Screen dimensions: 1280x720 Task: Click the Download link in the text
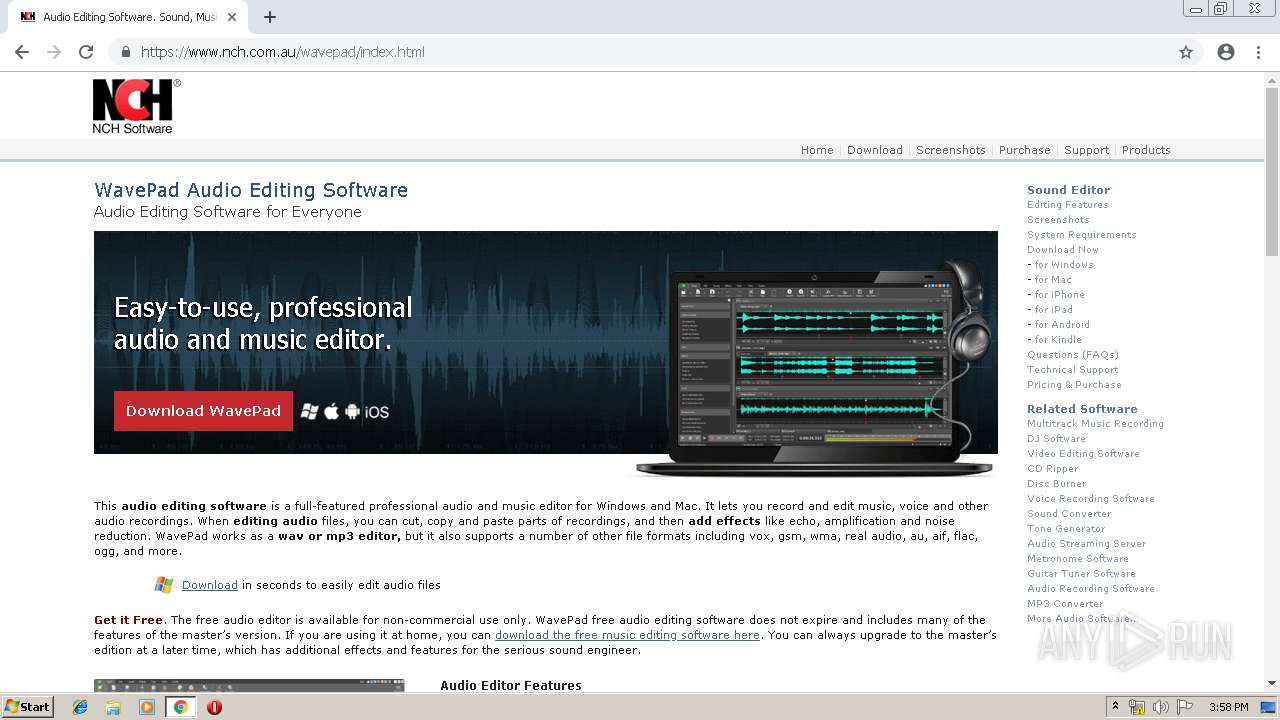pyautogui.click(x=210, y=585)
